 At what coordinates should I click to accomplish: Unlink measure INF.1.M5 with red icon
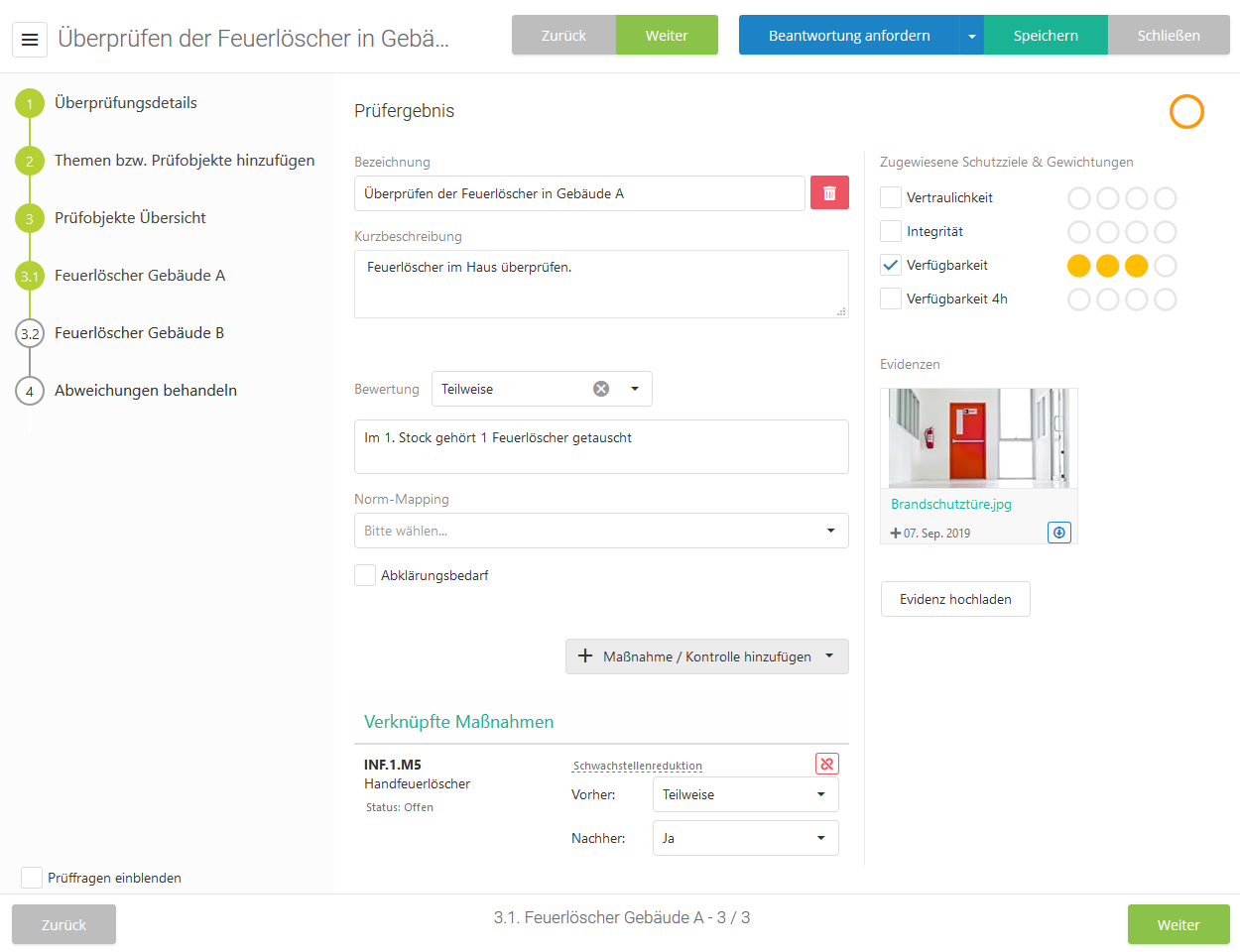click(826, 764)
